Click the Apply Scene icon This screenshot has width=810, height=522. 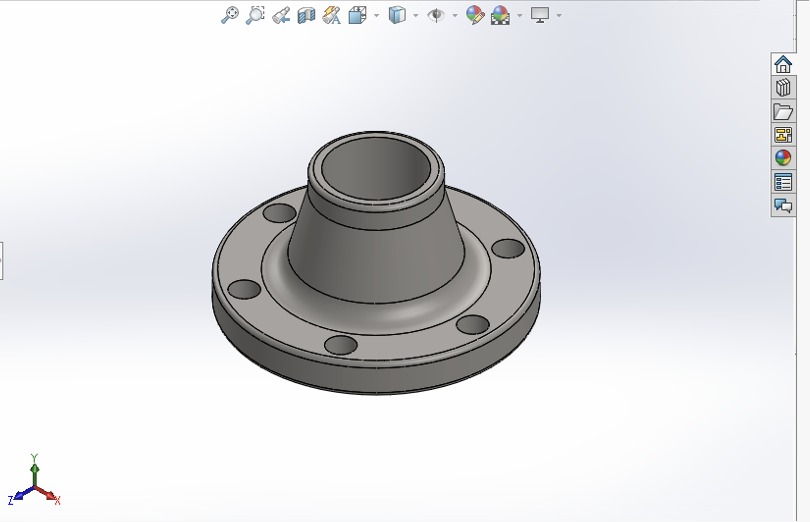501,15
